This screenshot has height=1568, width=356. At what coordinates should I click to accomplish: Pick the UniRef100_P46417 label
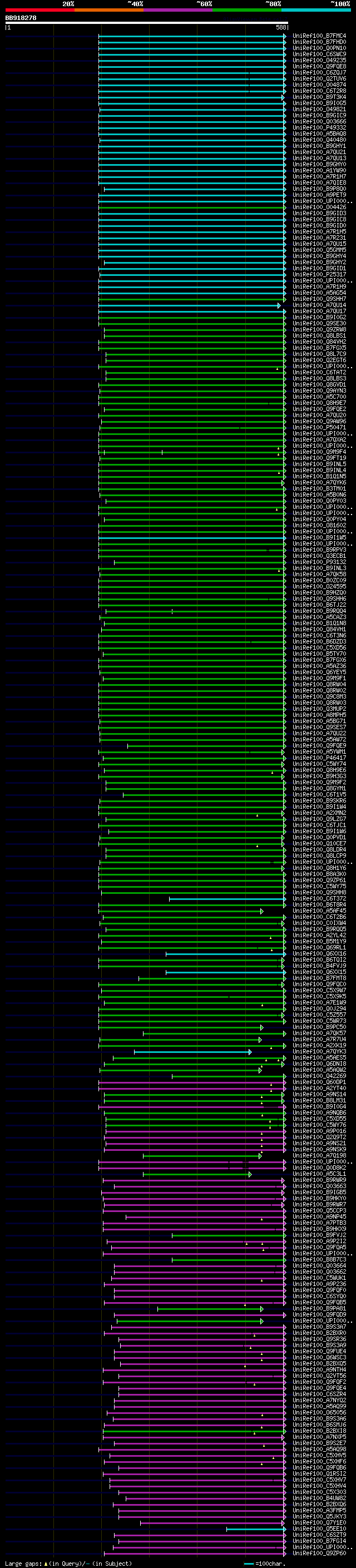click(x=319, y=758)
